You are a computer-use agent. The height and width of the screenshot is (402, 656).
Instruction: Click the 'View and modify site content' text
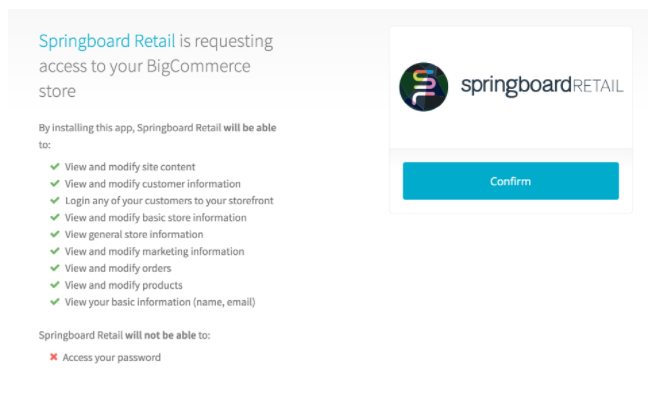[130, 167]
